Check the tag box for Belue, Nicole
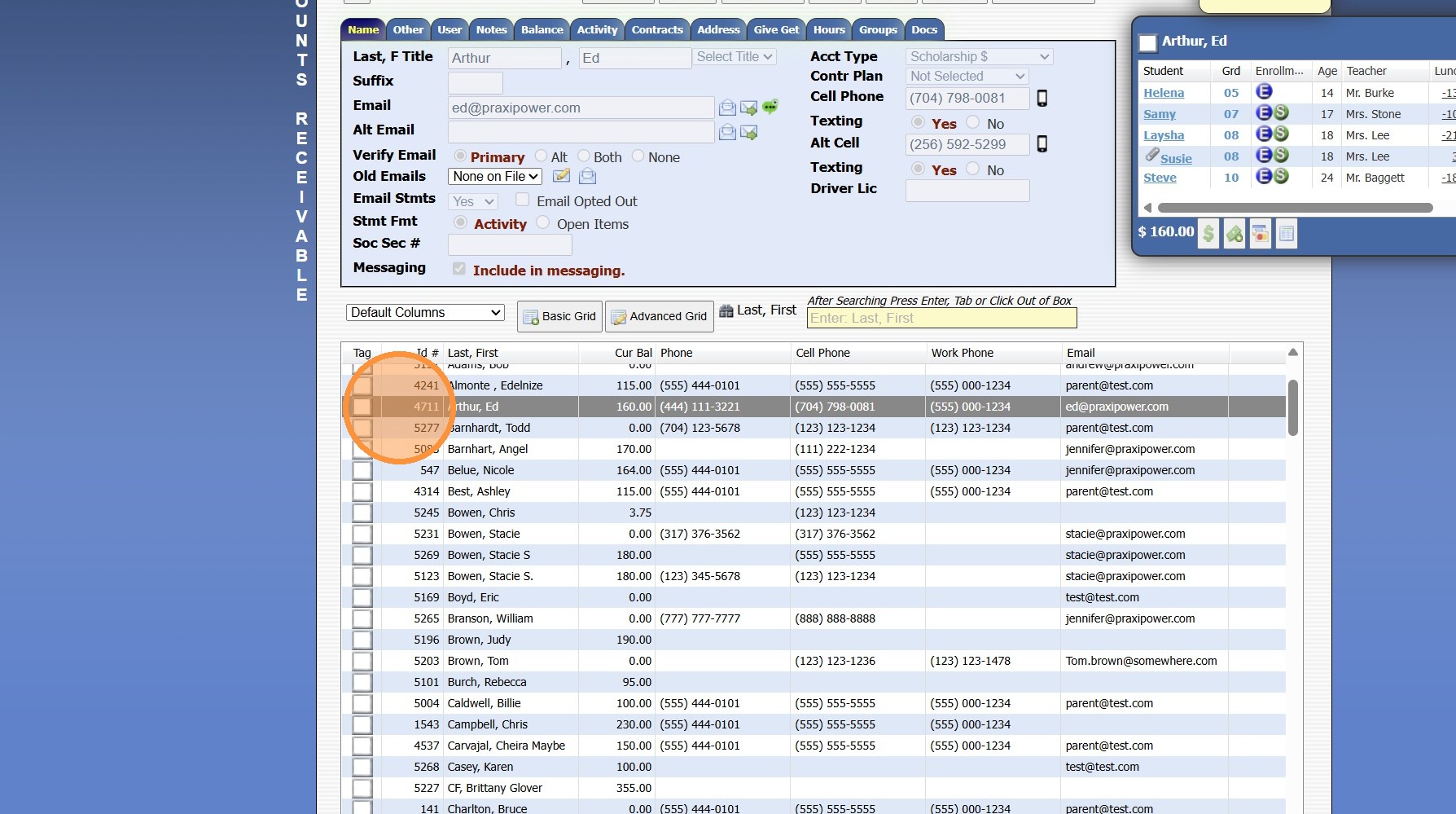The height and width of the screenshot is (814, 1456). (362, 471)
